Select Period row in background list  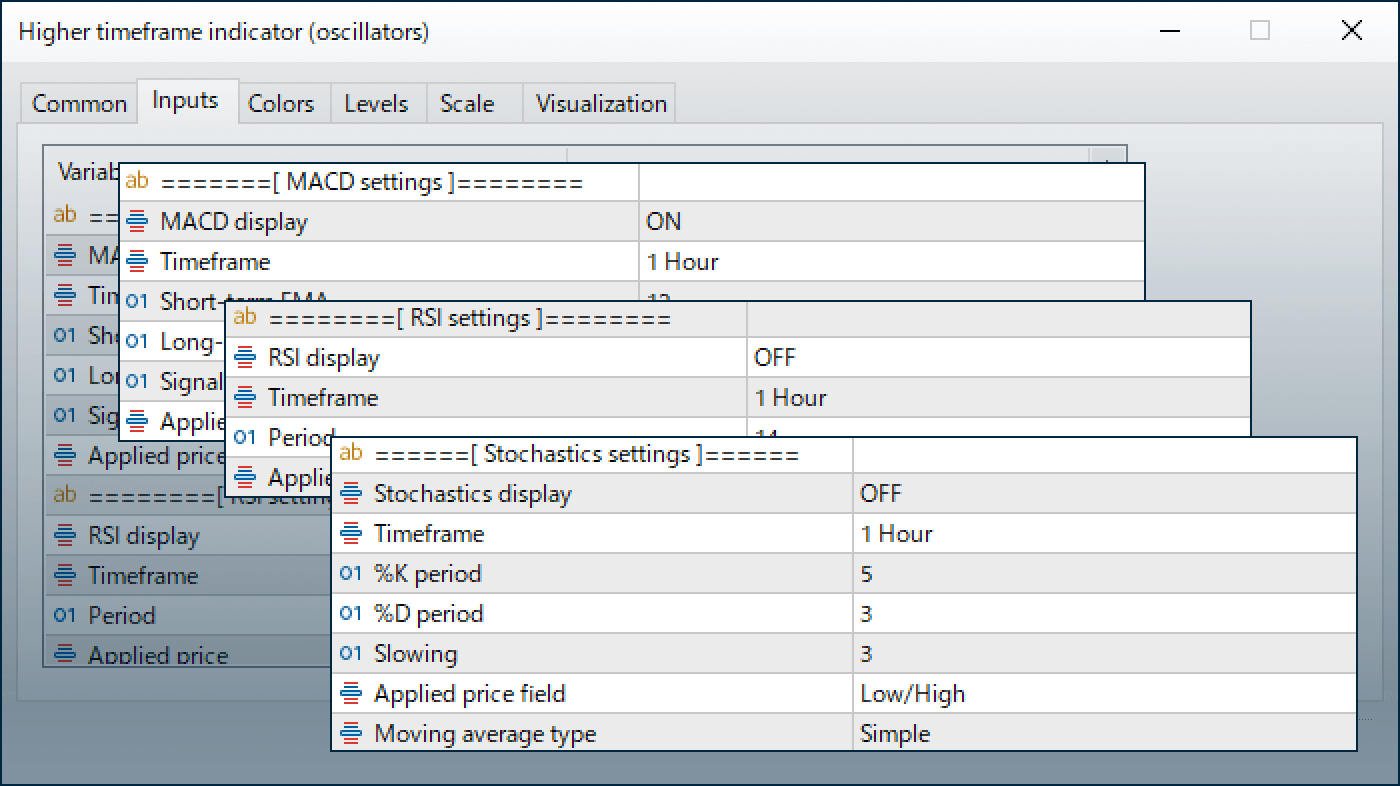click(188, 615)
